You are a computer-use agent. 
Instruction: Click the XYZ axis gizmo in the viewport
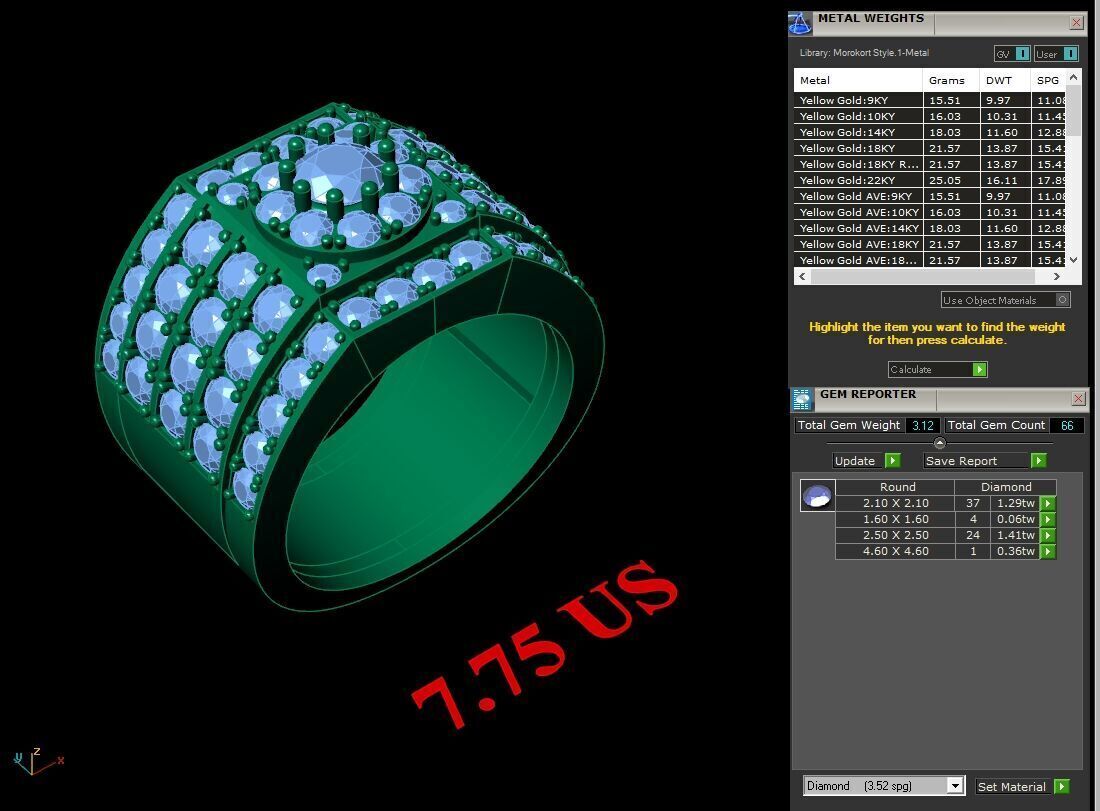coord(38,761)
